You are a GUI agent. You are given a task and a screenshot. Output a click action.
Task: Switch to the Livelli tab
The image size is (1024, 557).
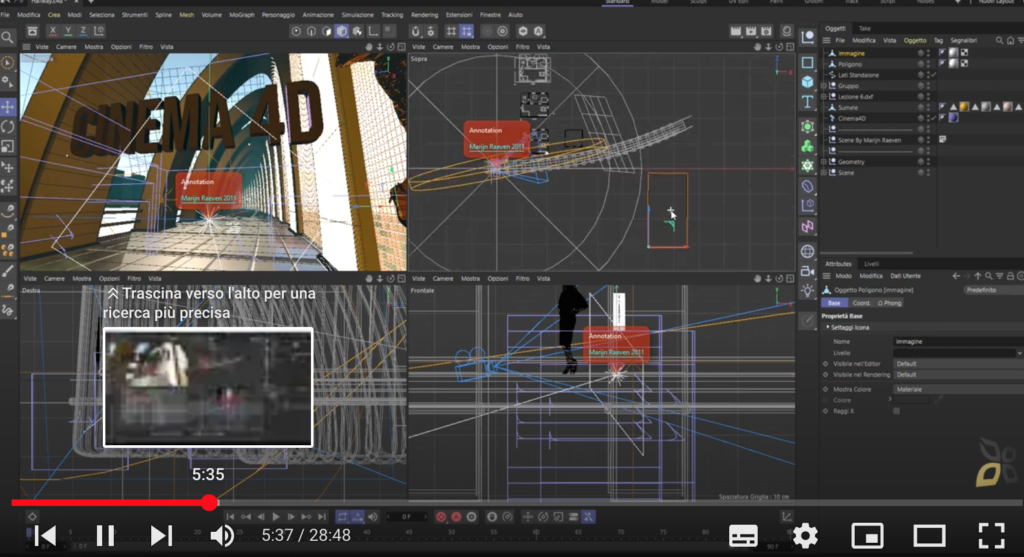click(872, 264)
